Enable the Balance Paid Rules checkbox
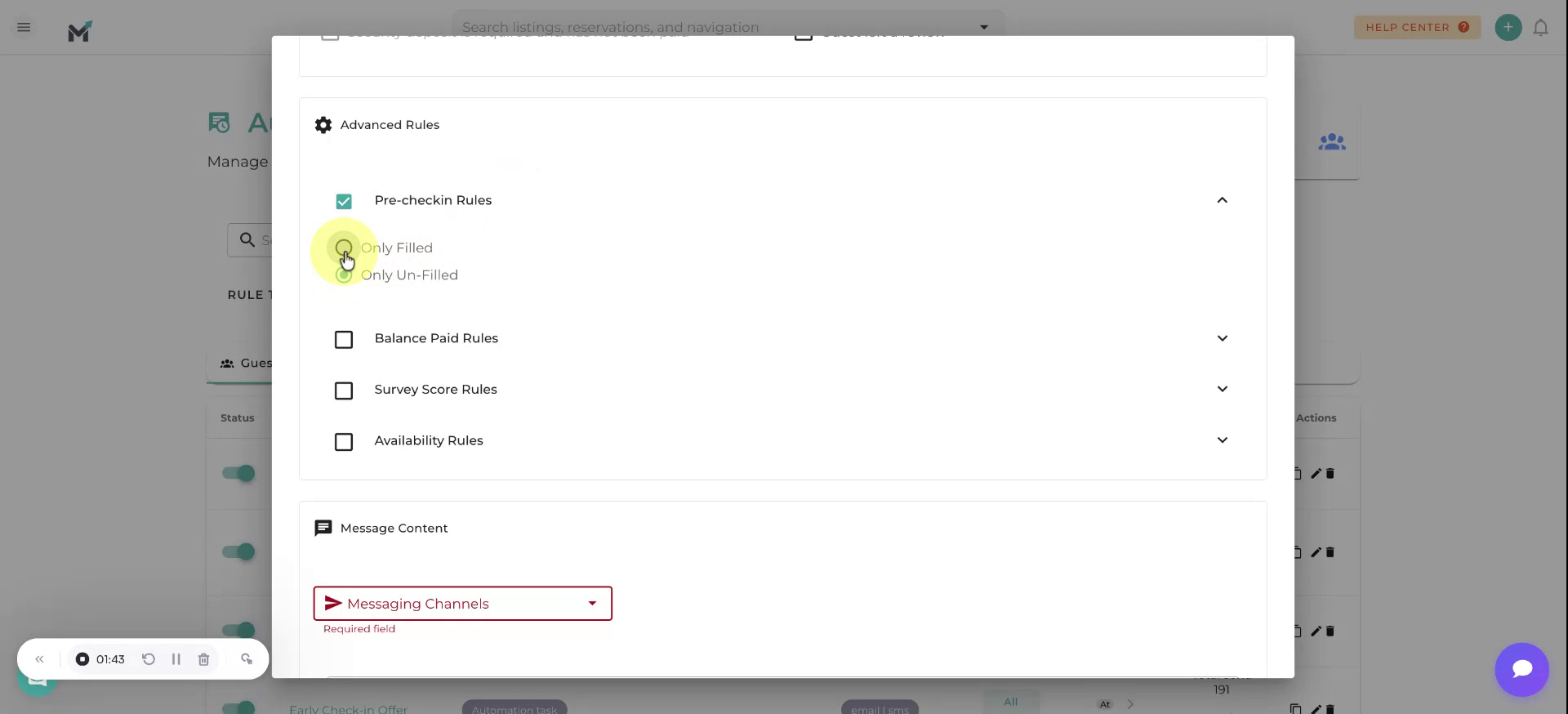The width and height of the screenshot is (1568, 714). [344, 339]
